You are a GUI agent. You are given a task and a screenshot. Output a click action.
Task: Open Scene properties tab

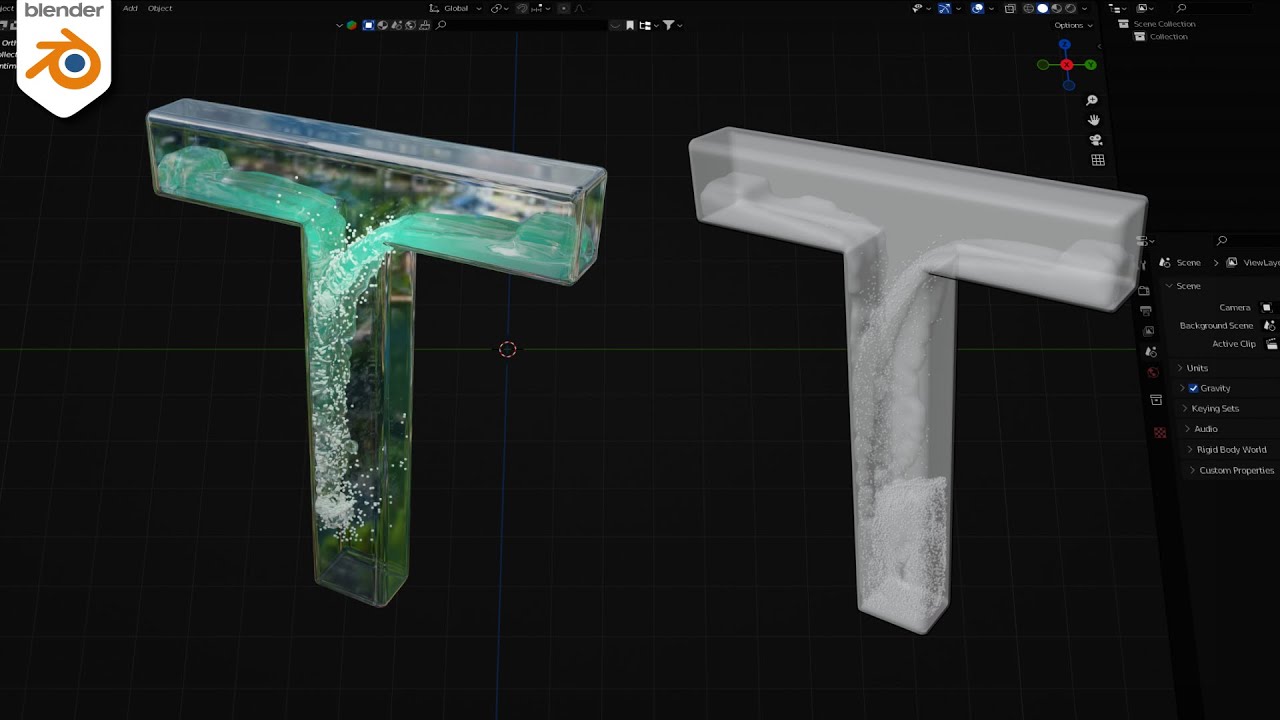click(x=1151, y=352)
